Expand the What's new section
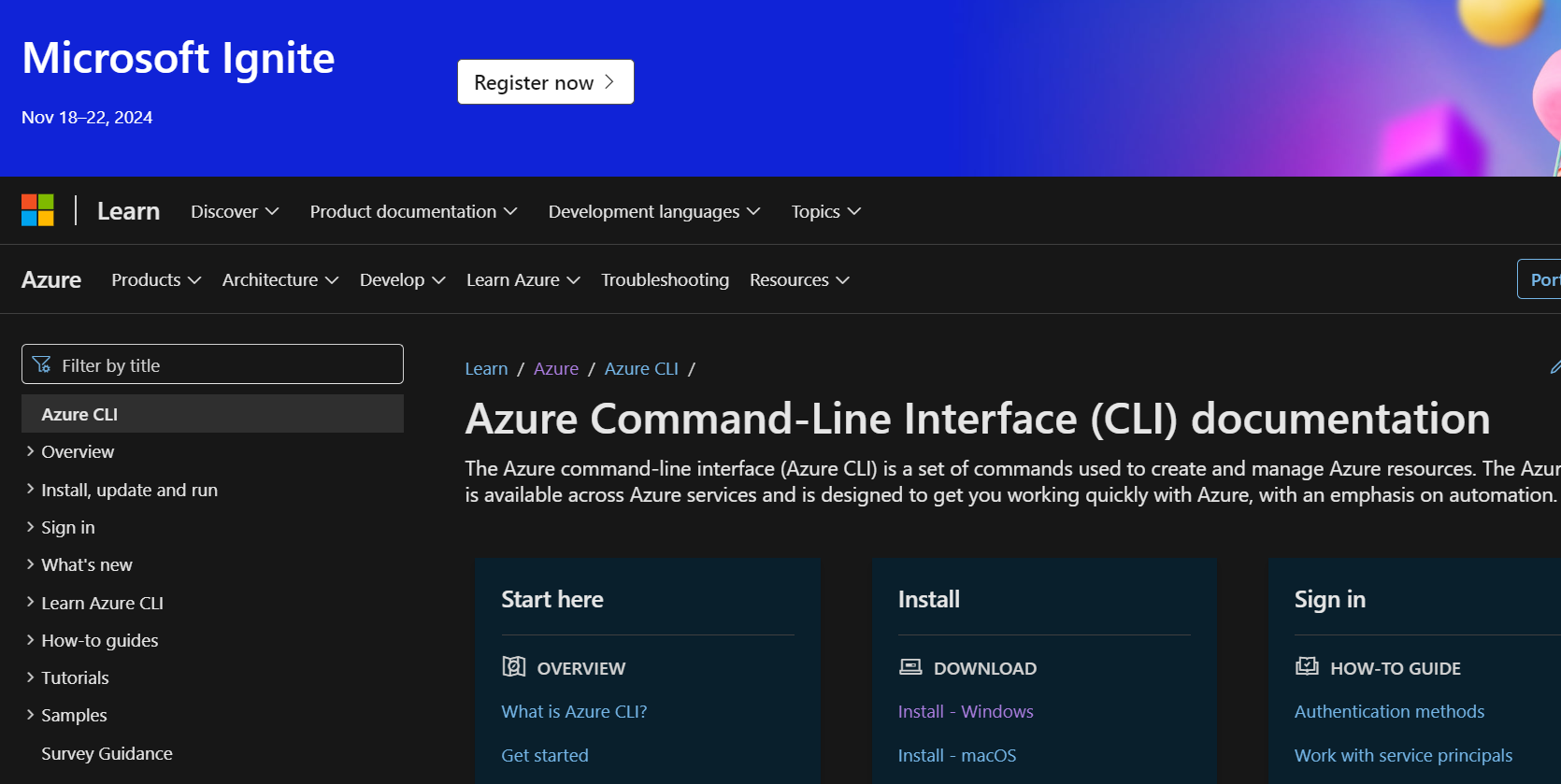 click(79, 564)
